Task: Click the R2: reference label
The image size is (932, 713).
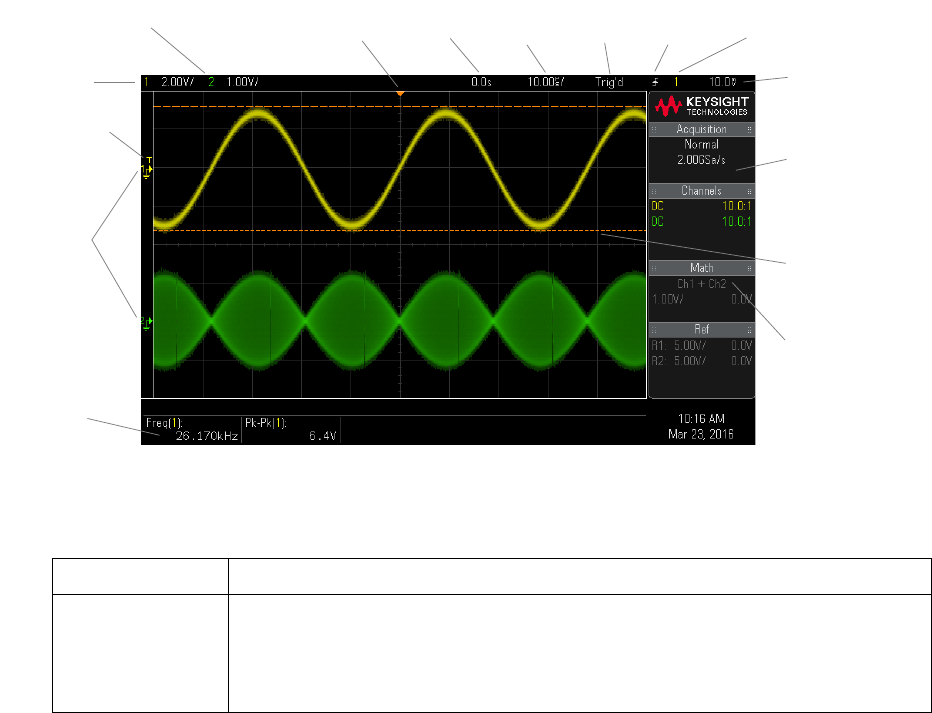Action: coord(659,361)
